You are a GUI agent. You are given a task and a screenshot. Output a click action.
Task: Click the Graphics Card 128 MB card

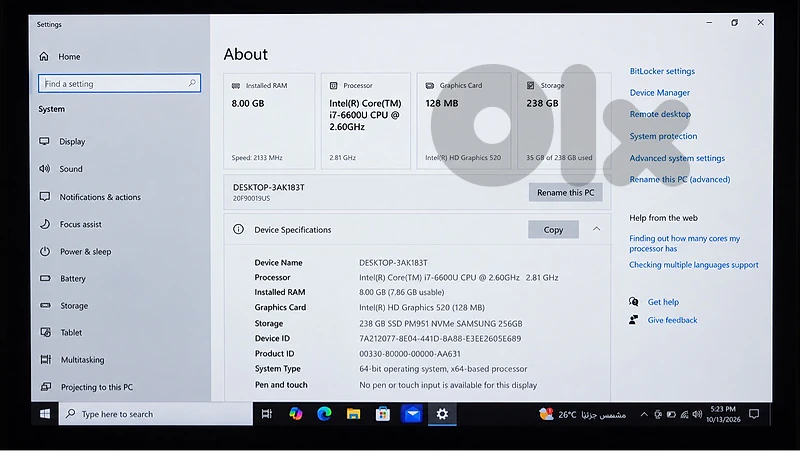(x=464, y=121)
